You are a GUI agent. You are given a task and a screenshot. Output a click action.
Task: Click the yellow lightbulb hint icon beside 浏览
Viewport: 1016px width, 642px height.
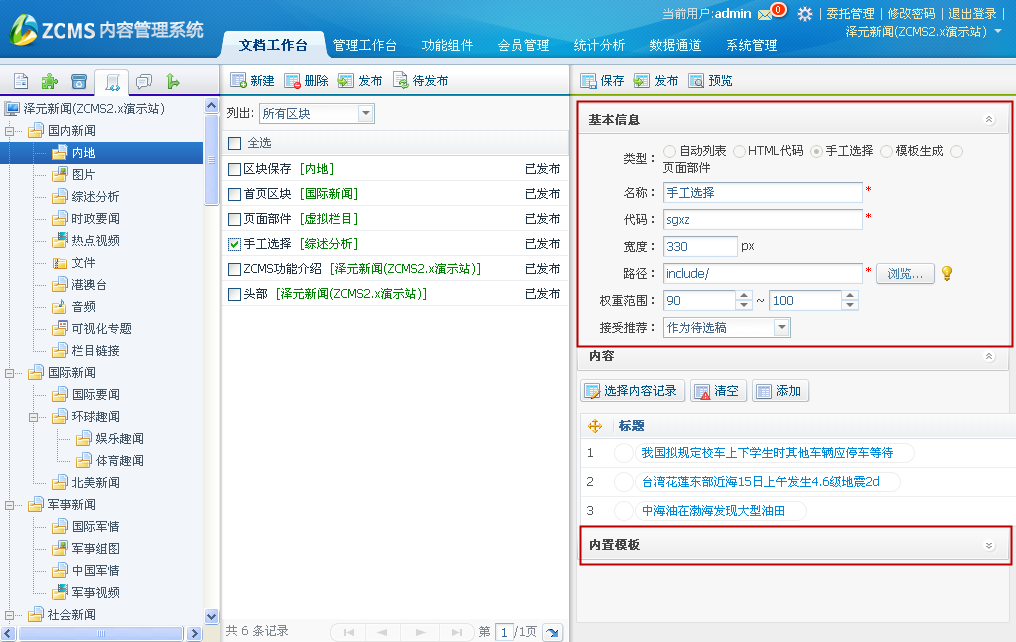pos(947,273)
